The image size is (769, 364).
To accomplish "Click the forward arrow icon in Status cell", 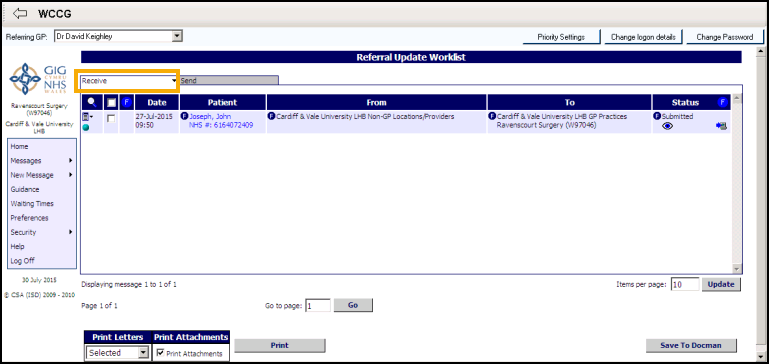I will [721, 126].
